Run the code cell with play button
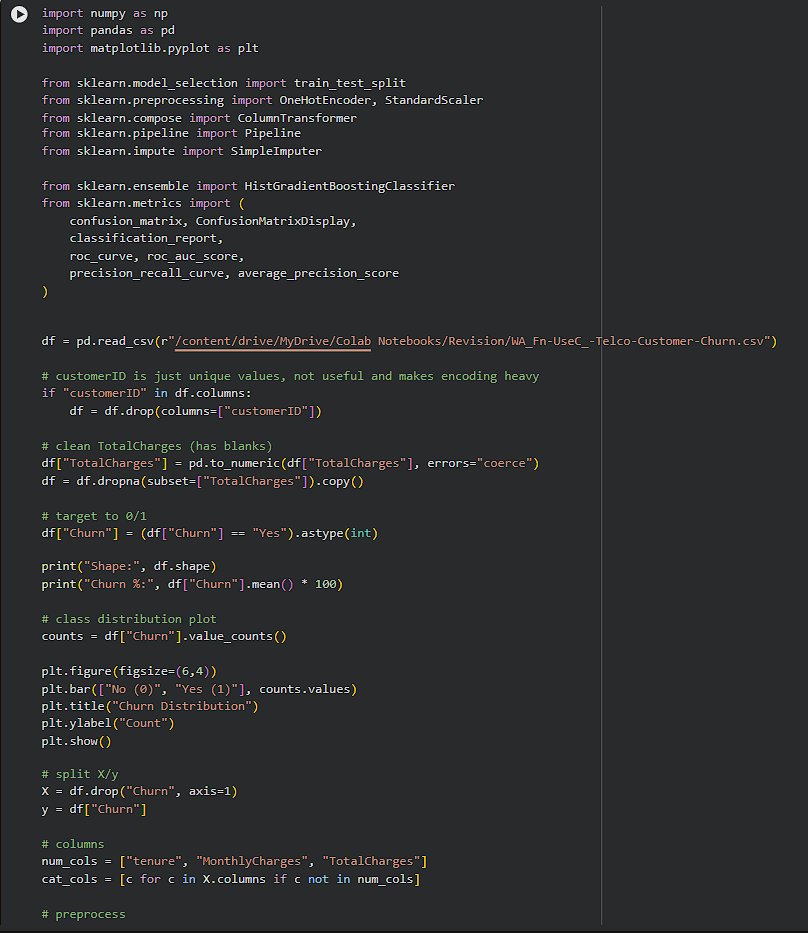Image resolution: width=808 pixels, height=933 pixels. (x=19, y=14)
